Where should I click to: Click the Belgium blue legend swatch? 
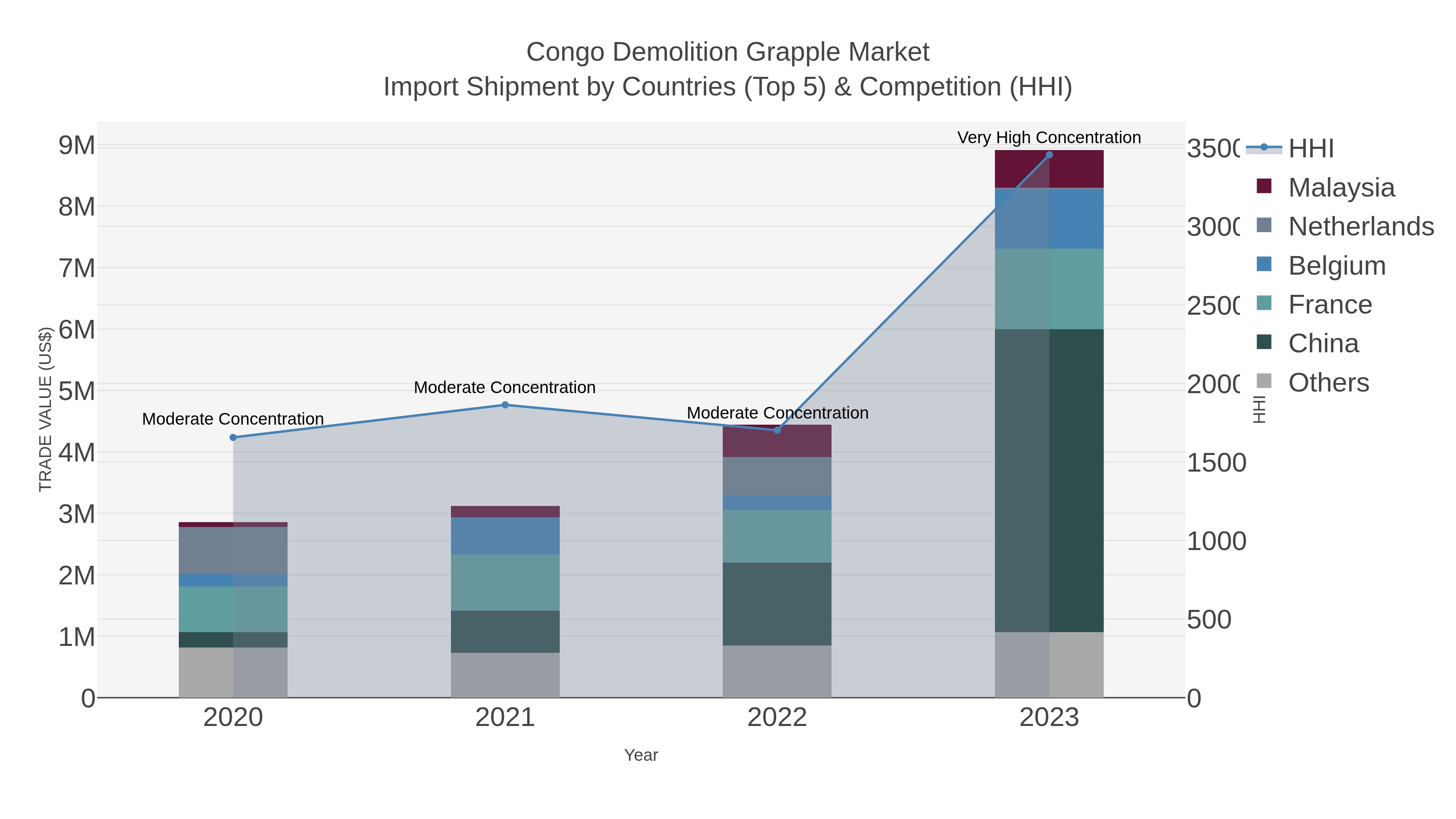1264,264
